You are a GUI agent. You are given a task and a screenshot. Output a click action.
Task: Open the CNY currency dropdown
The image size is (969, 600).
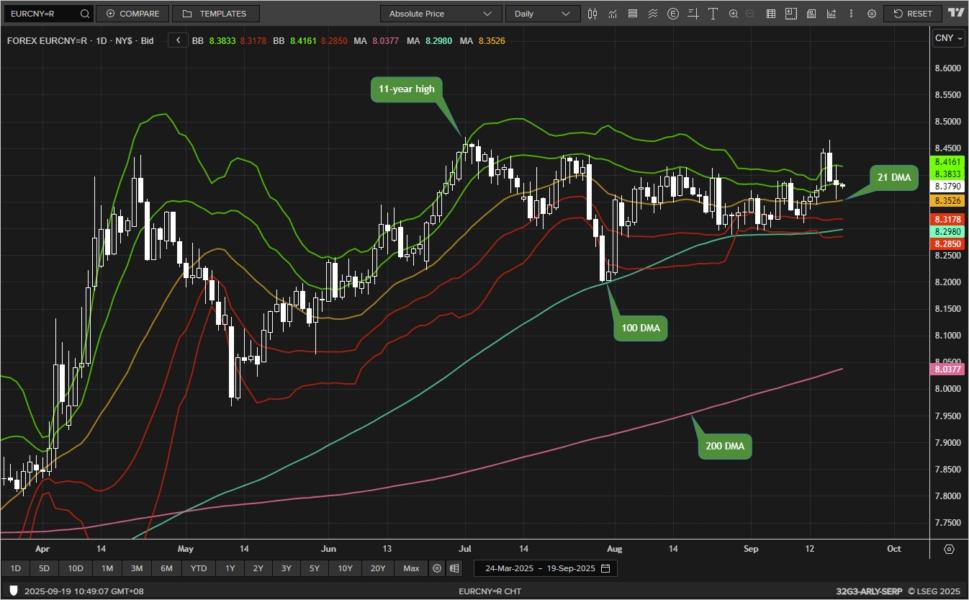pos(948,38)
